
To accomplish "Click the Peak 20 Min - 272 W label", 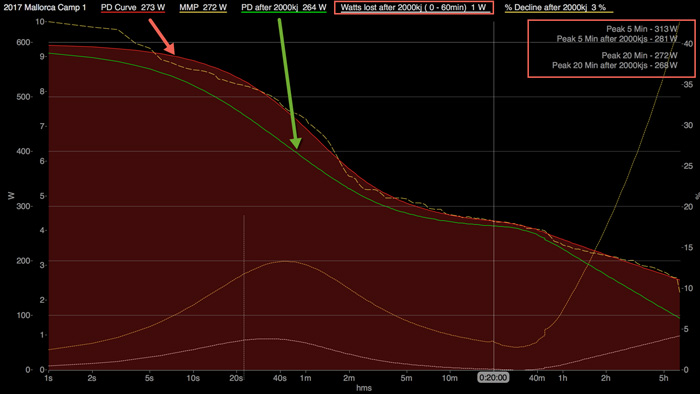I will pyautogui.click(x=639, y=56).
